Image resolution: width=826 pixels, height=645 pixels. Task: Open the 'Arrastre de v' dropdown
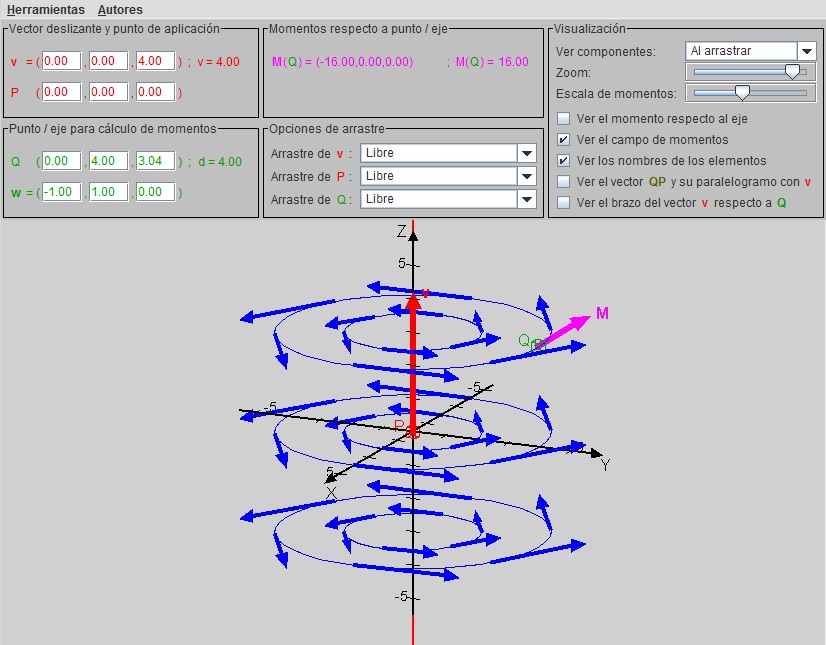point(527,153)
